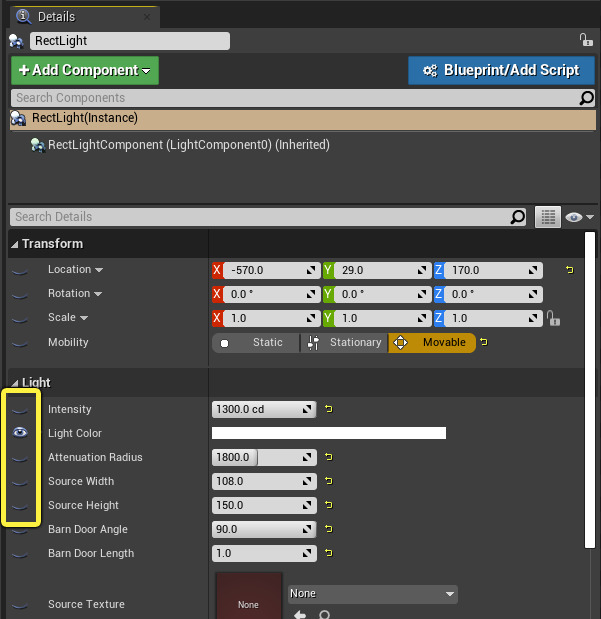Image resolution: width=601 pixels, height=619 pixels.
Task: Toggle property visibility next to Intensity
Action: point(20,411)
